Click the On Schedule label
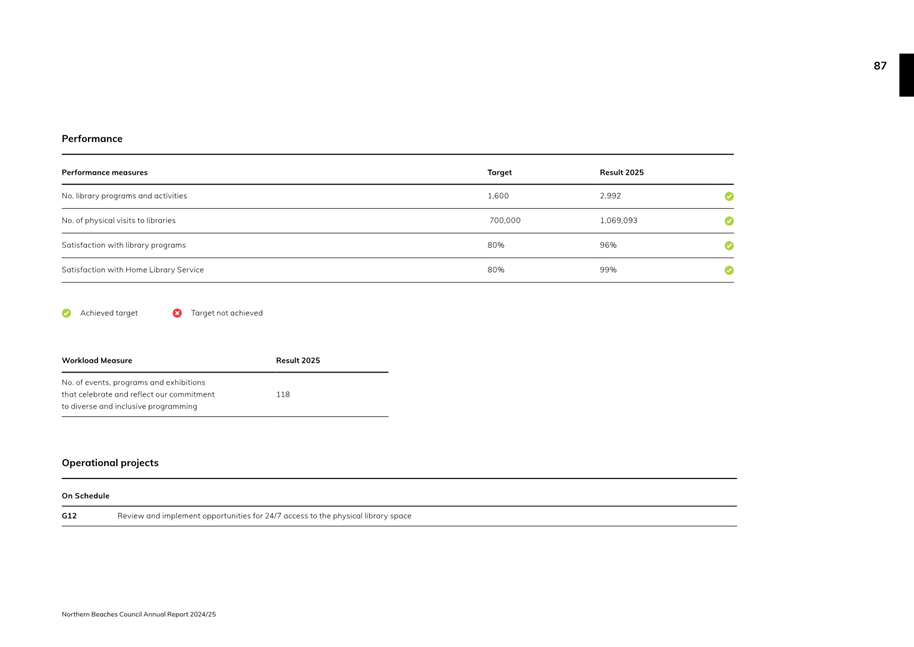The width and height of the screenshot is (914, 647). pos(86,496)
